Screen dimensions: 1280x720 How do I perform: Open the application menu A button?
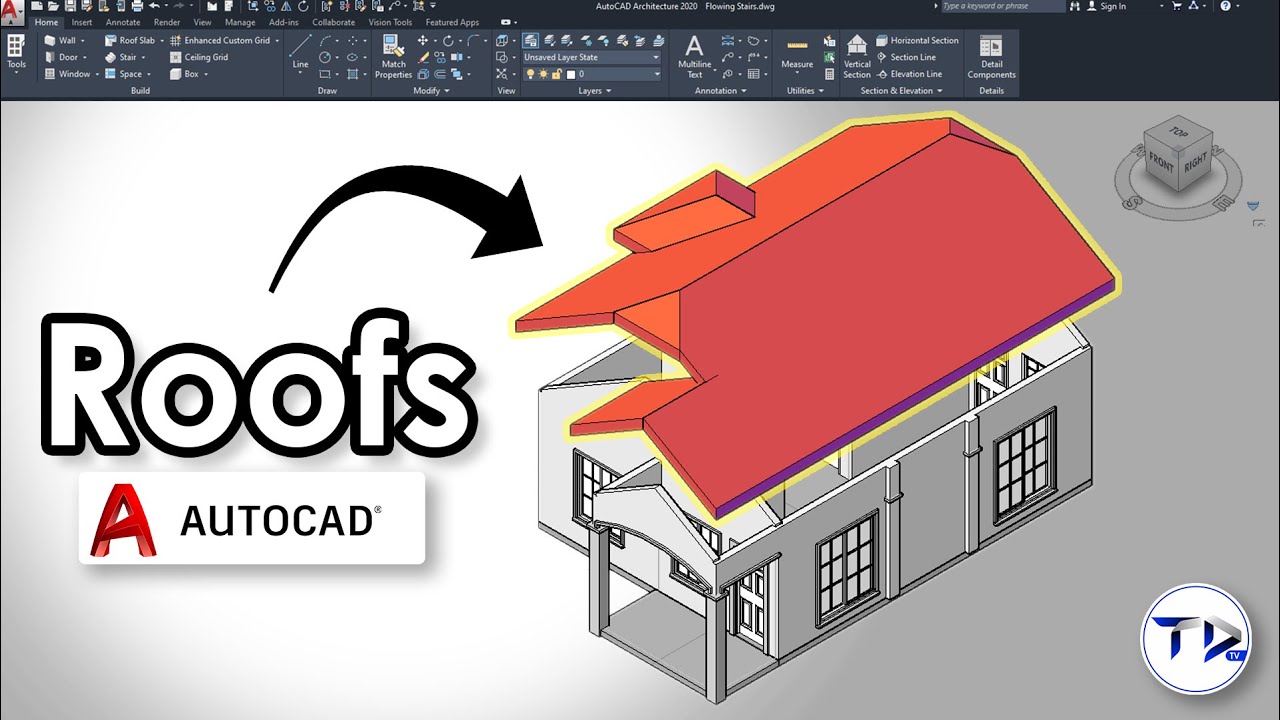click(12, 11)
